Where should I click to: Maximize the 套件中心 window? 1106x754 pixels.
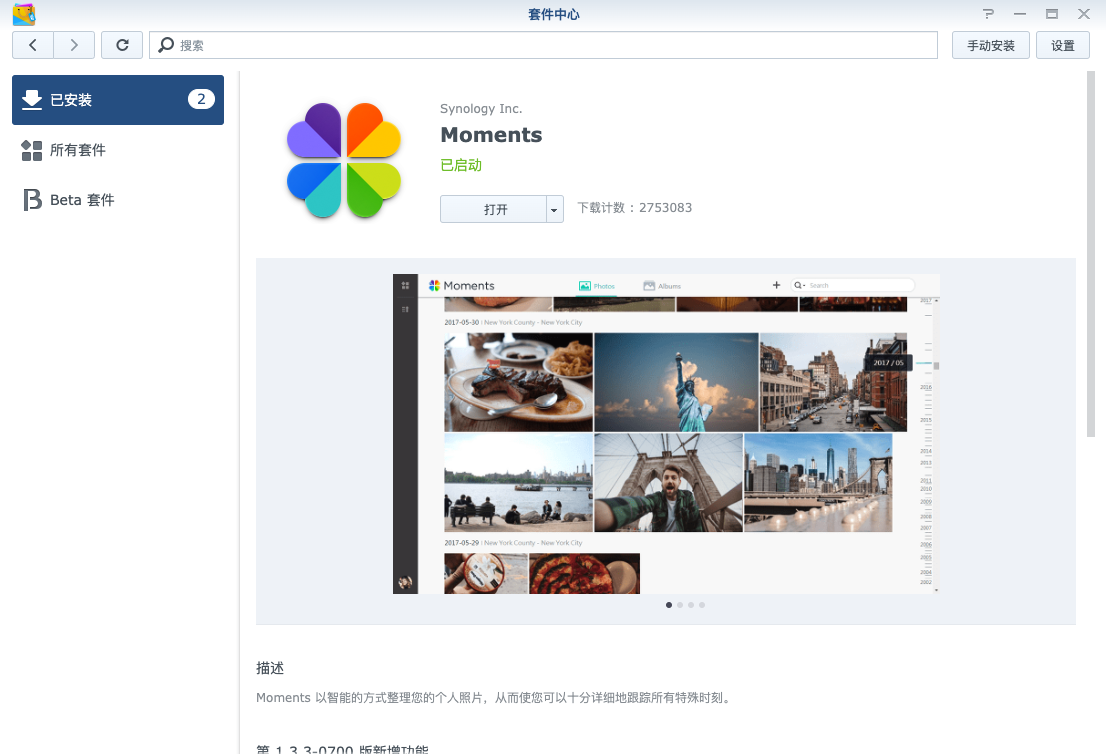(1052, 14)
